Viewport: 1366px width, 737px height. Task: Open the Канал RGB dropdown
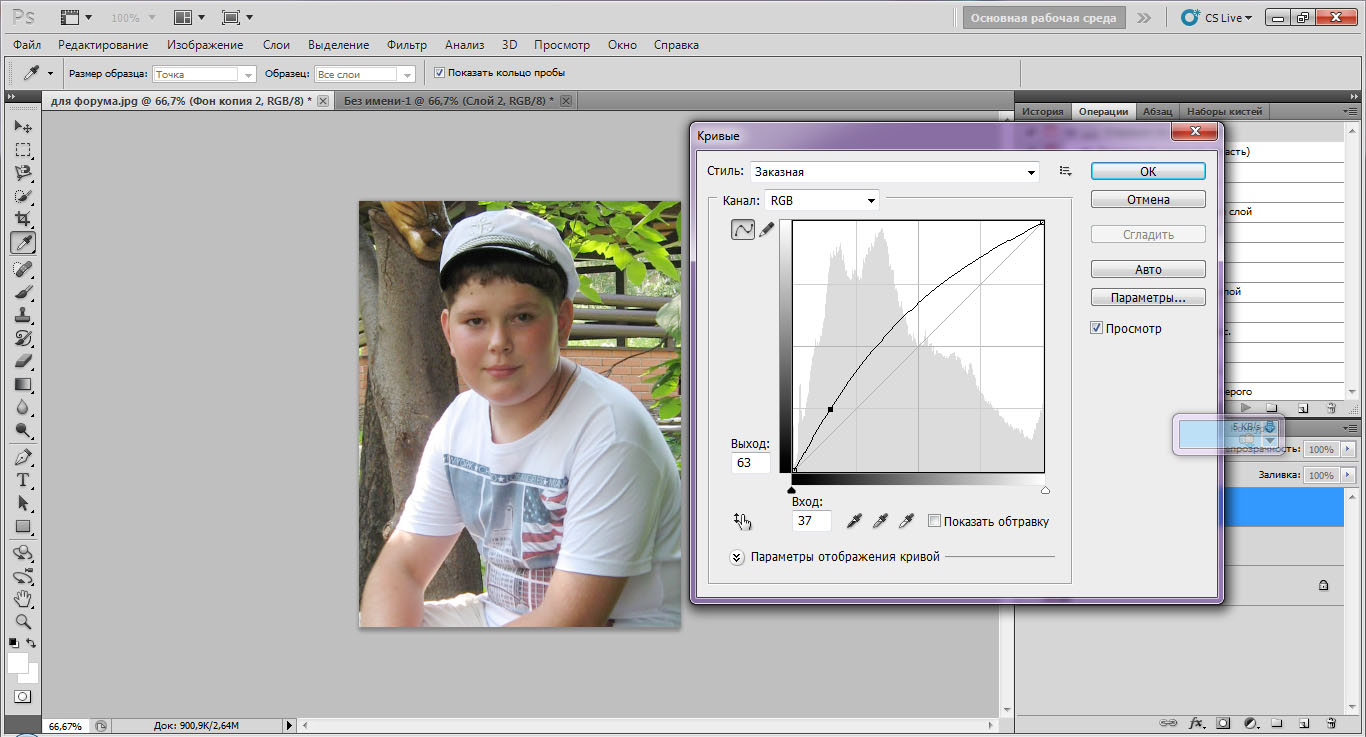[x=821, y=201]
